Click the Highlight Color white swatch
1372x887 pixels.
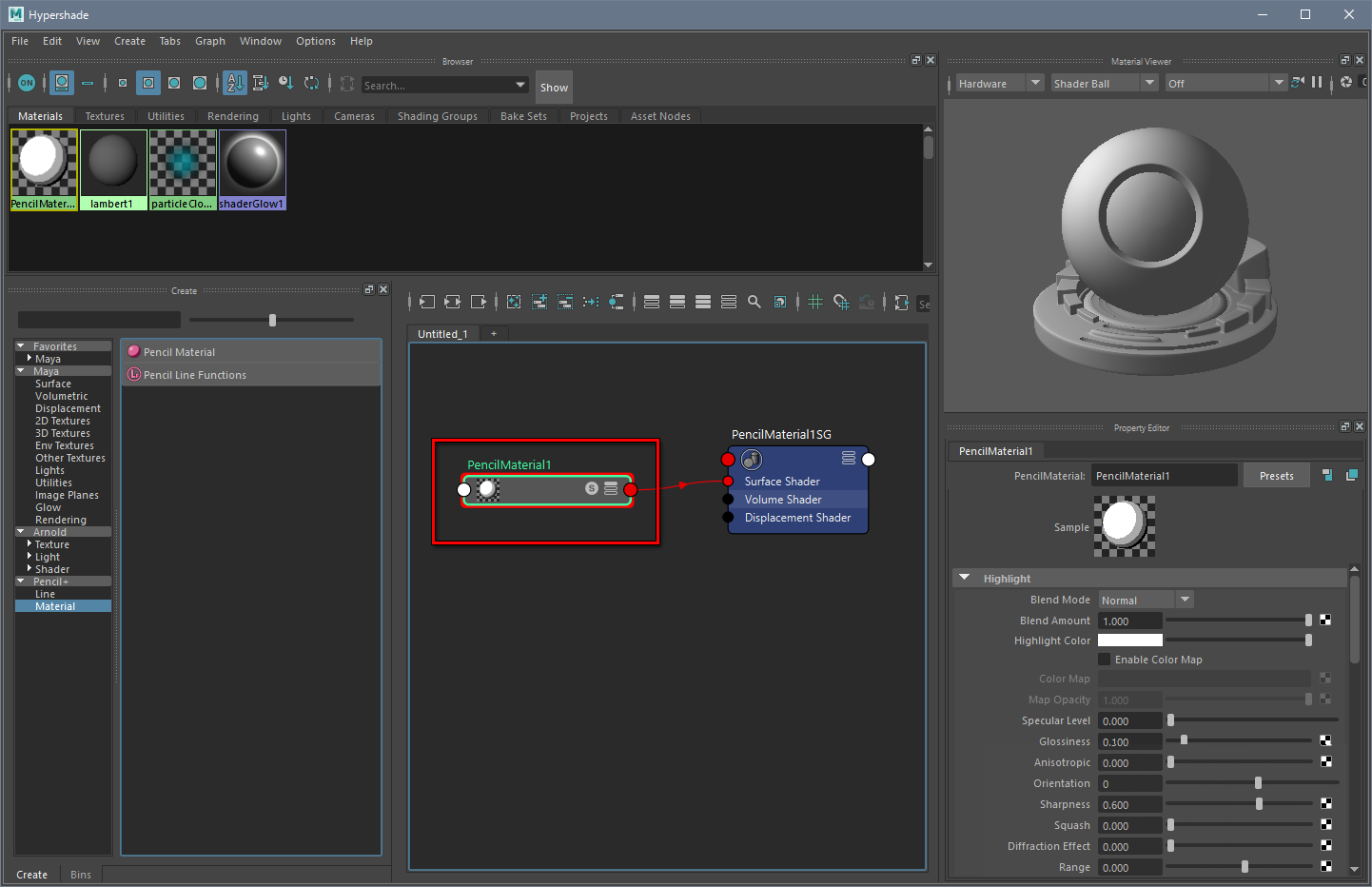coord(1130,641)
